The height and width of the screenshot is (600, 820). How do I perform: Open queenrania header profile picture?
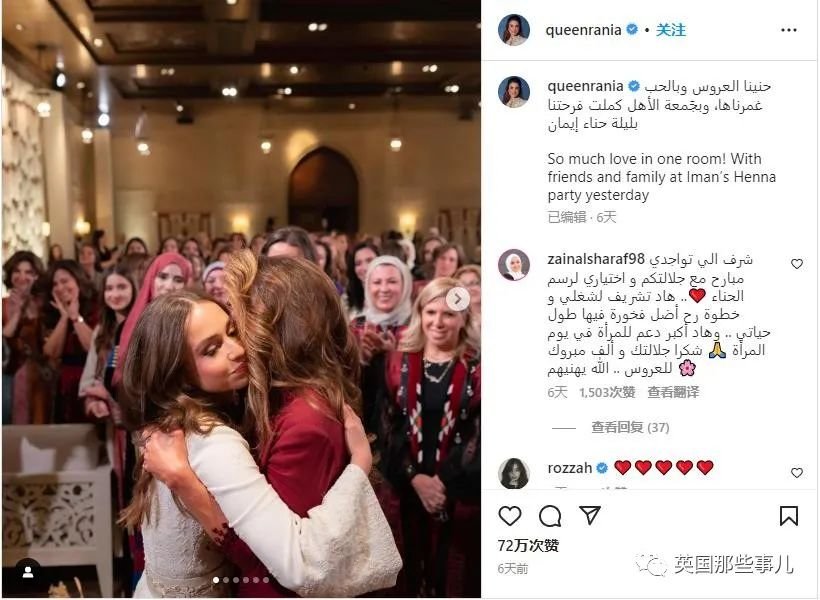(x=514, y=30)
